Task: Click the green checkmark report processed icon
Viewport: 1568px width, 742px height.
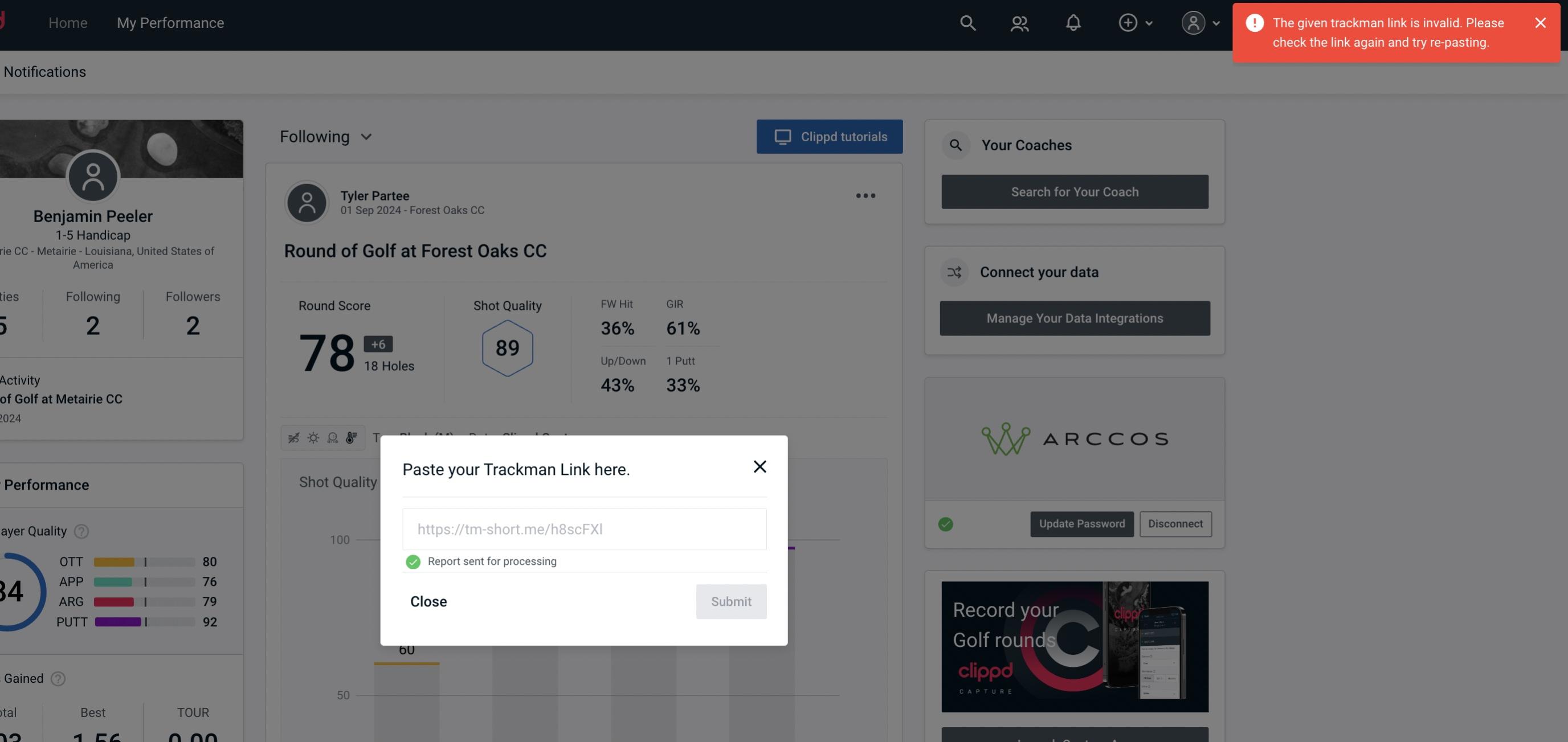Action: click(412, 561)
